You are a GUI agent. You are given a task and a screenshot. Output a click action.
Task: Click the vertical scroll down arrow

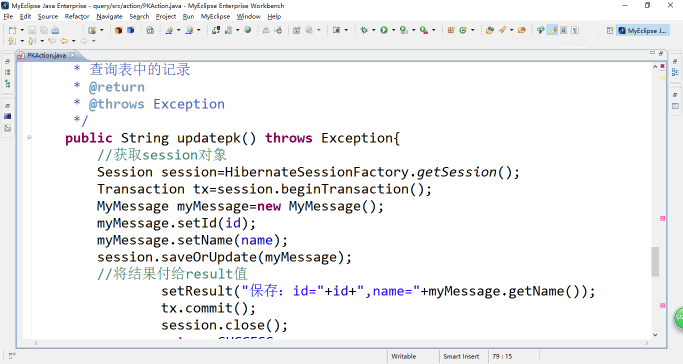655,335
